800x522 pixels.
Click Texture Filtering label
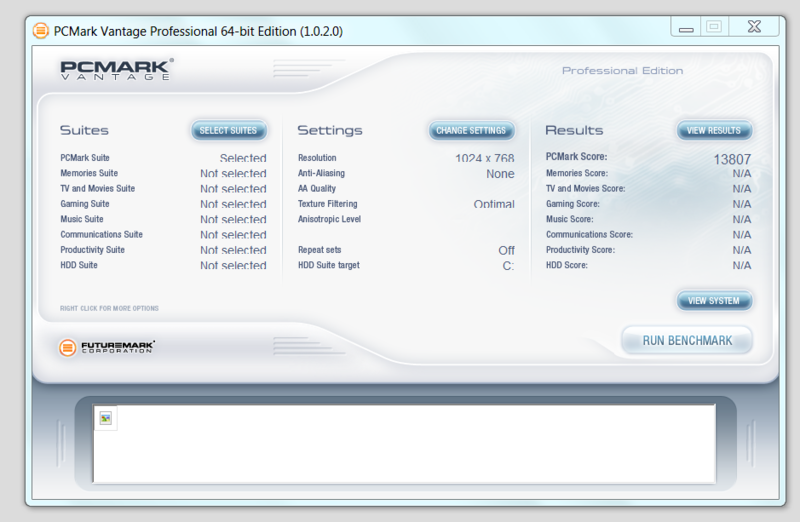click(x=328, y=204)
